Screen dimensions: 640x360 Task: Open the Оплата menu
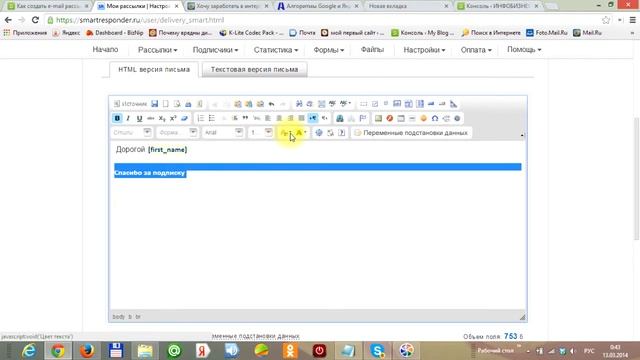tap(476, 50)
